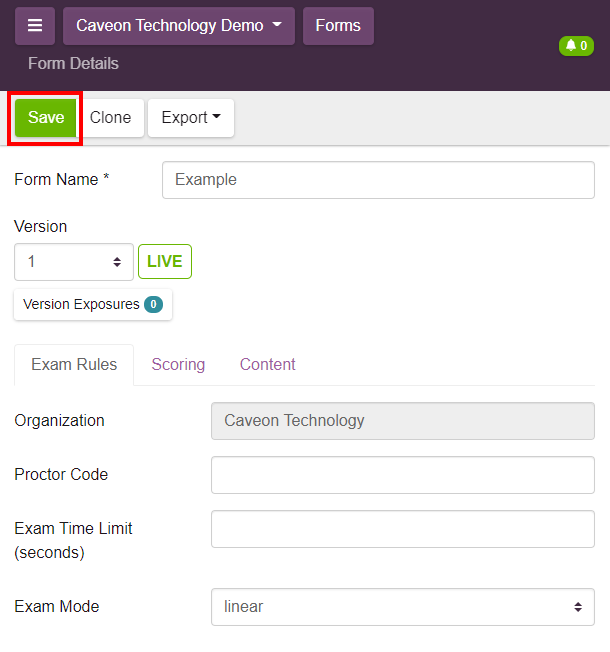Go to the Forms page

[338, 26]
